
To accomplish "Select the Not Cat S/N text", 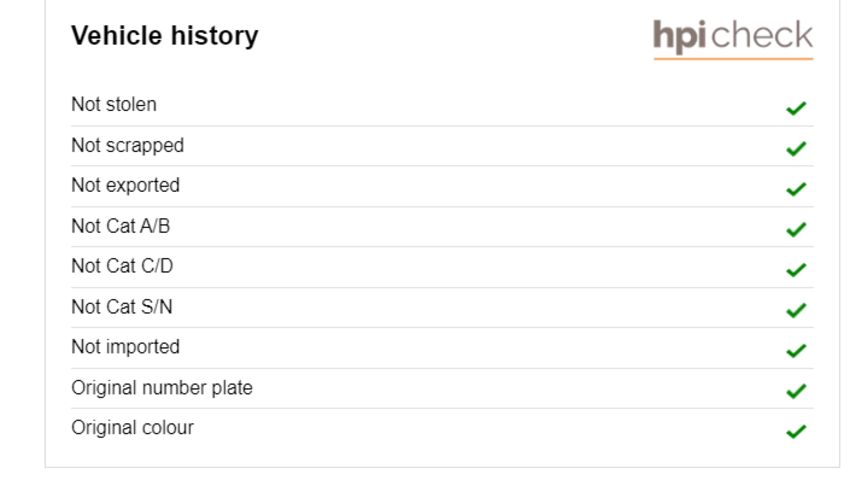I will pyautogui.click(x=121, y=306).
